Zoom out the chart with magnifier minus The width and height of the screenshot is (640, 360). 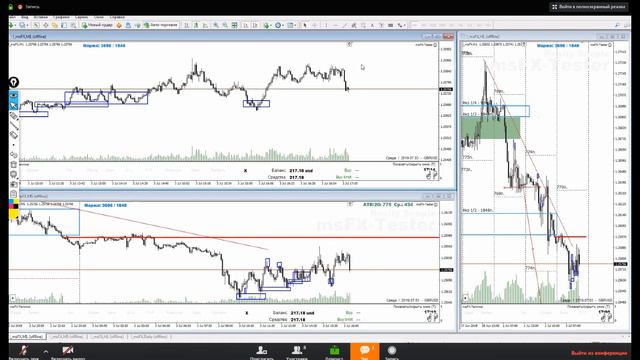[x=225, y=25]
